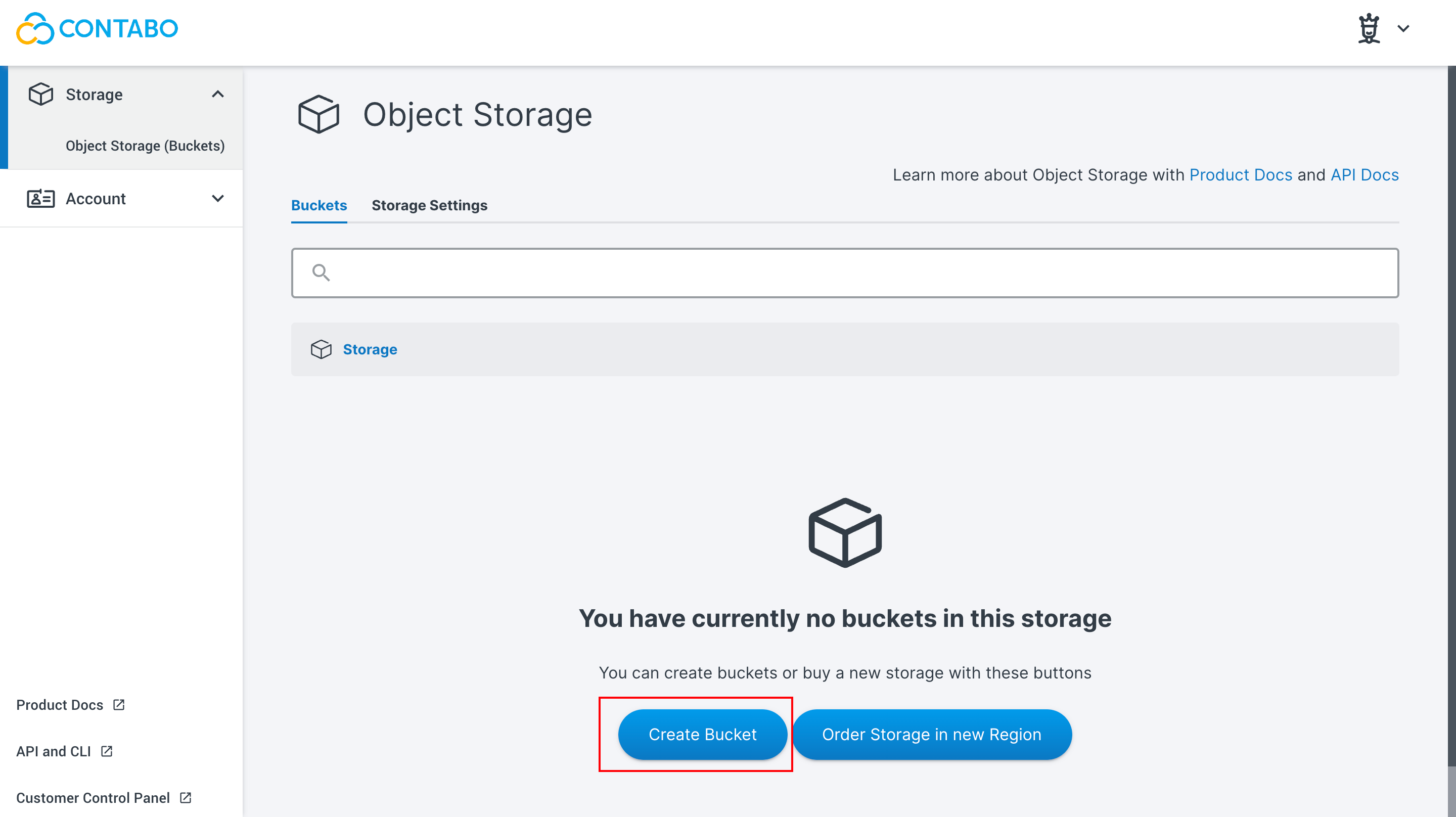Select the Buckets tab
Screen dimensions: 1456x817
(x=318, y=205)
